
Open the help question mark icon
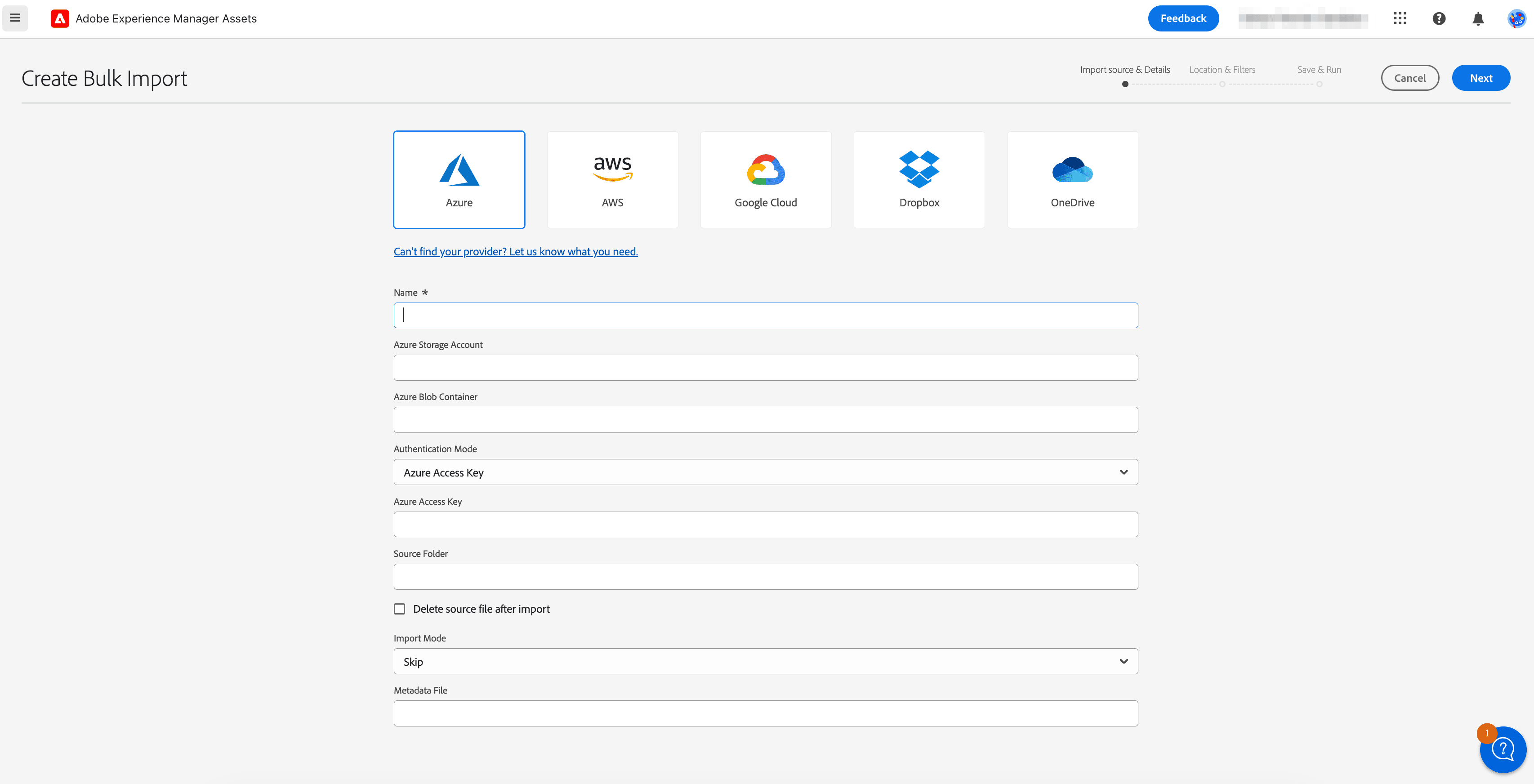coord(1439,18)
